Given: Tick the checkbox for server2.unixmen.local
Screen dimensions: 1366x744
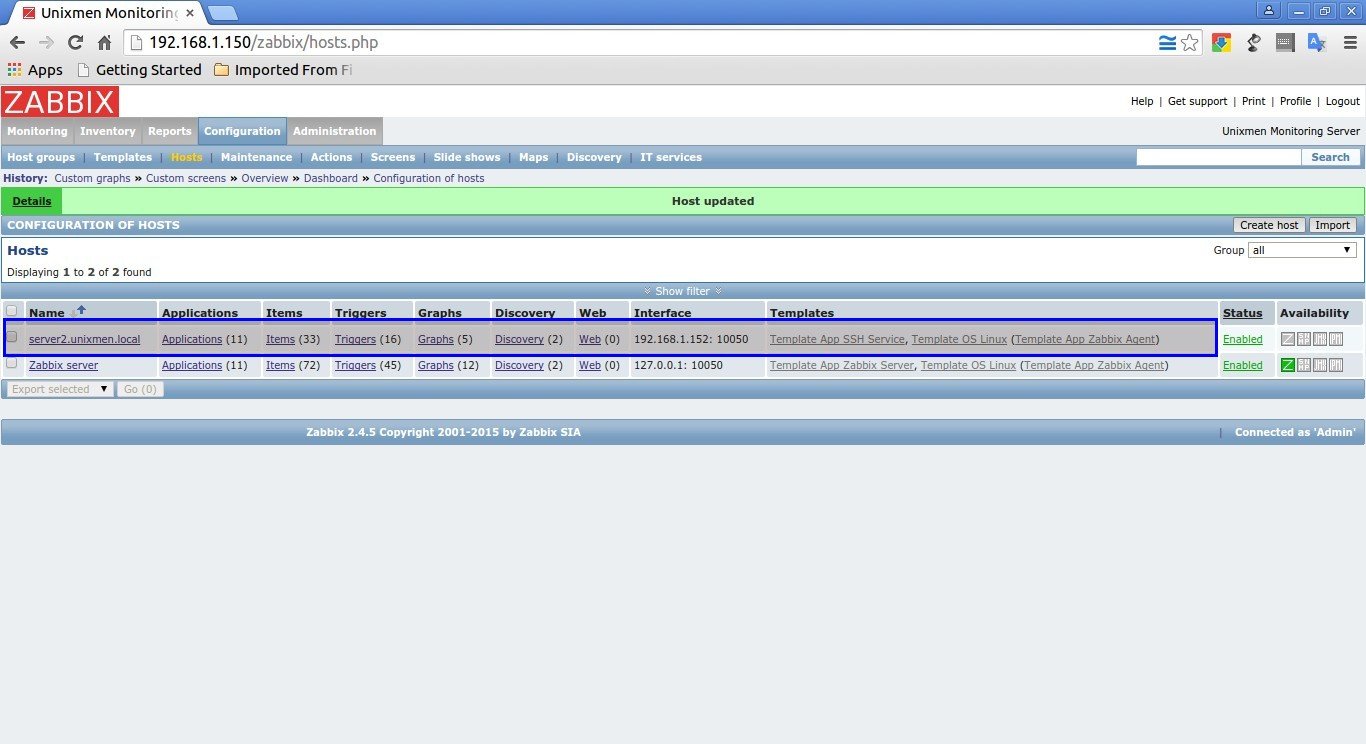Looking at the screenshot, I should click(12, 337).
